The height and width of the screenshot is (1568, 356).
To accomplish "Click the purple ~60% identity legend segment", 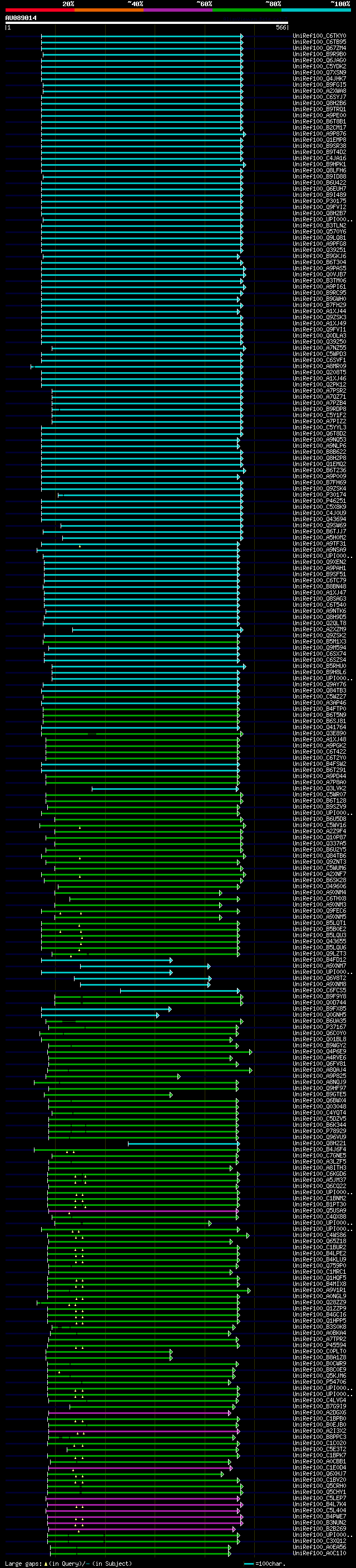I will coord(179,10).
